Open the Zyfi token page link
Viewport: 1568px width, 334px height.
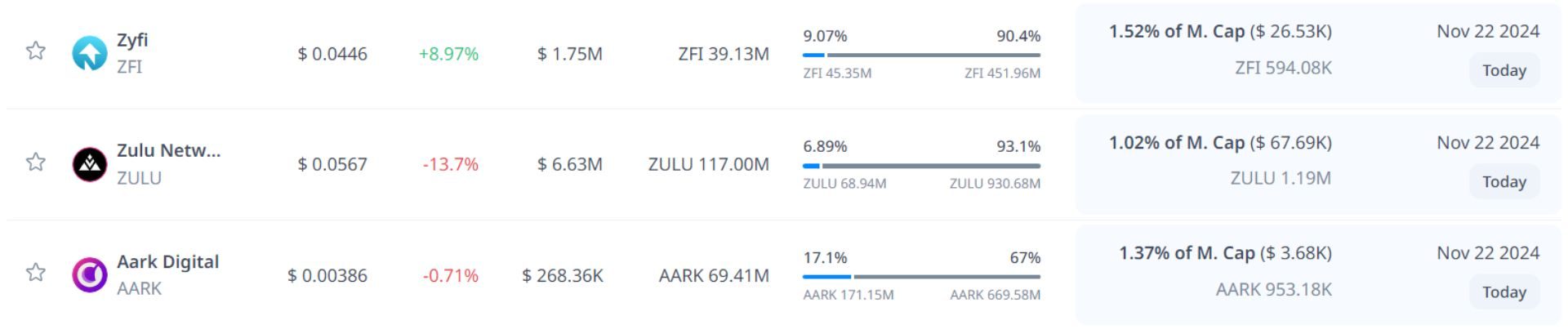tap(132, 40)
